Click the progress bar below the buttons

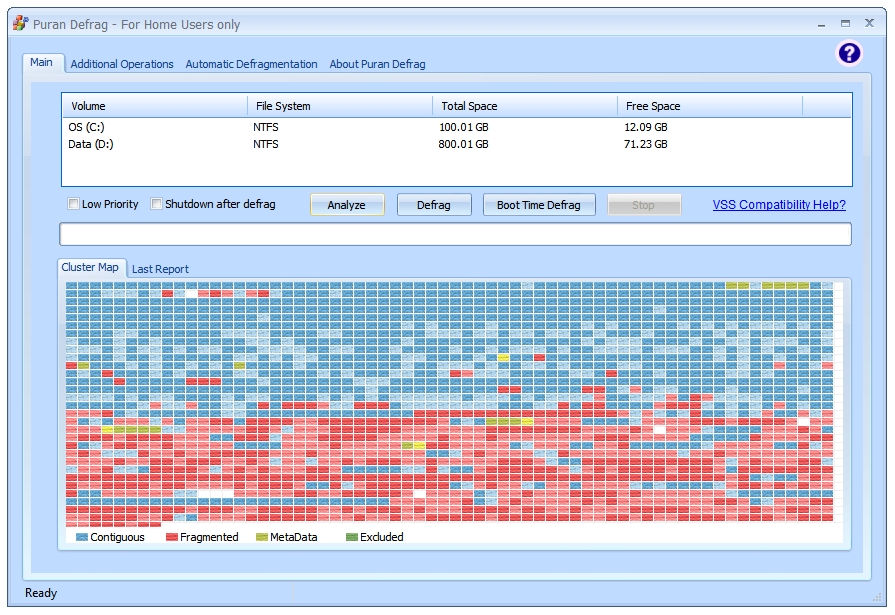[x=455, y=234]
